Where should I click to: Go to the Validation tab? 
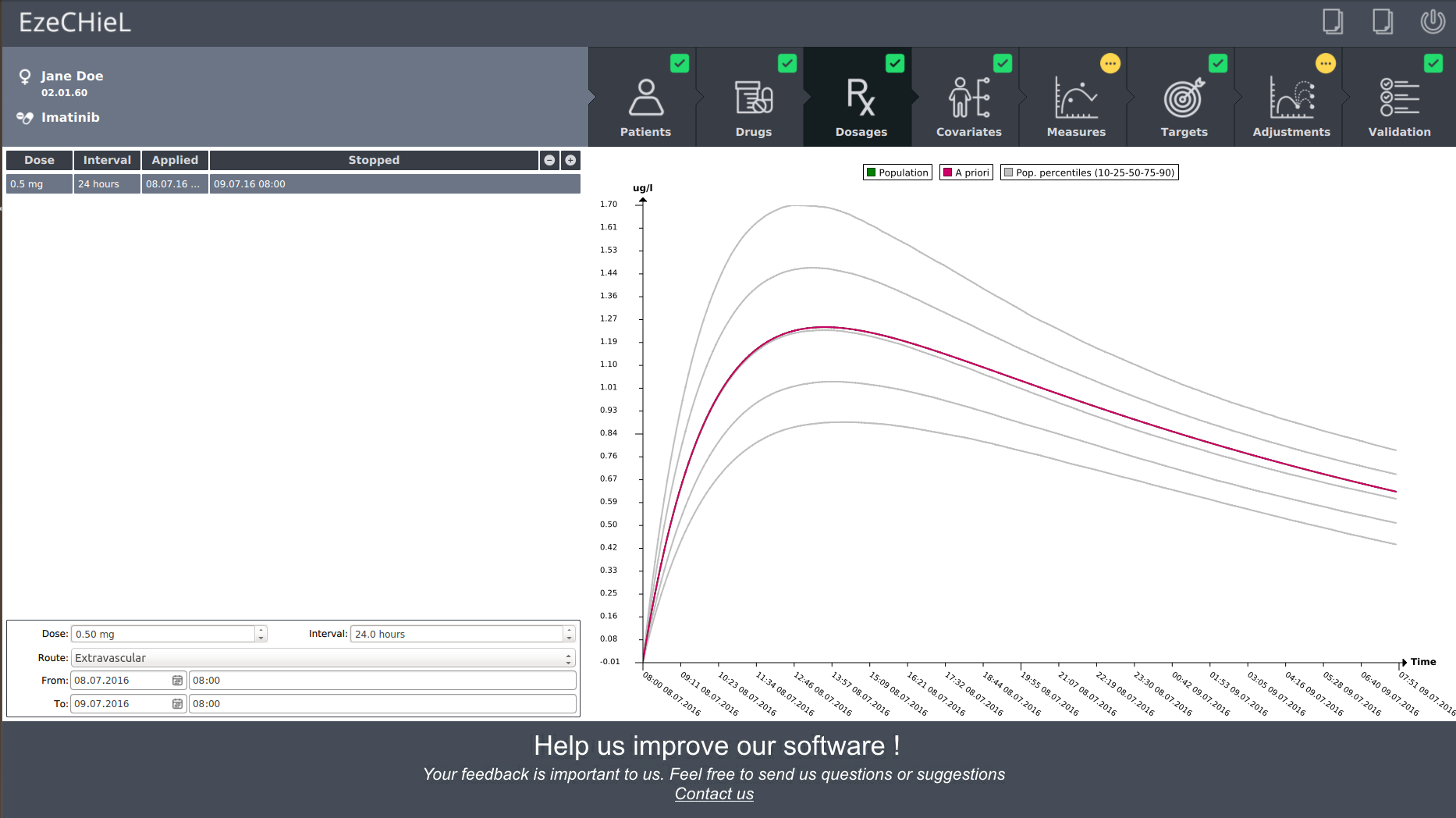click(x=1398, y=97)
